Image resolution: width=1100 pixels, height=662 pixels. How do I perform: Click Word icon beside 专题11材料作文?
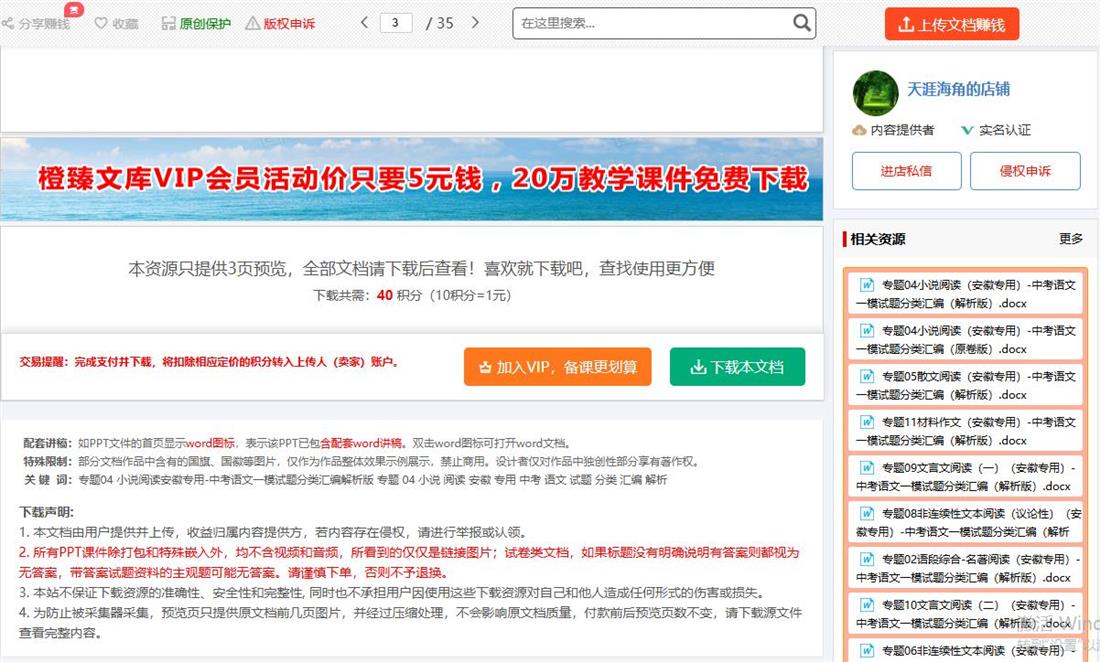click(x=867, y=421)
